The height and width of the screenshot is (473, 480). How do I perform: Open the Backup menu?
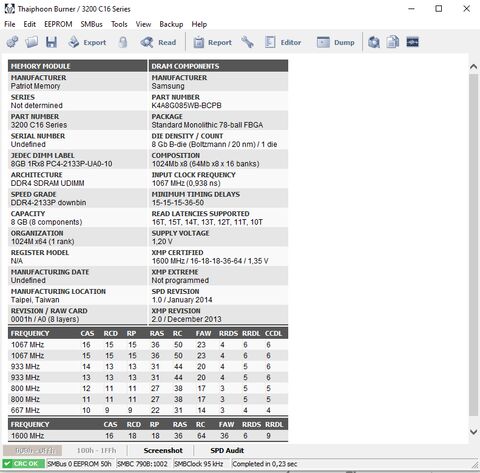[171, 24]
